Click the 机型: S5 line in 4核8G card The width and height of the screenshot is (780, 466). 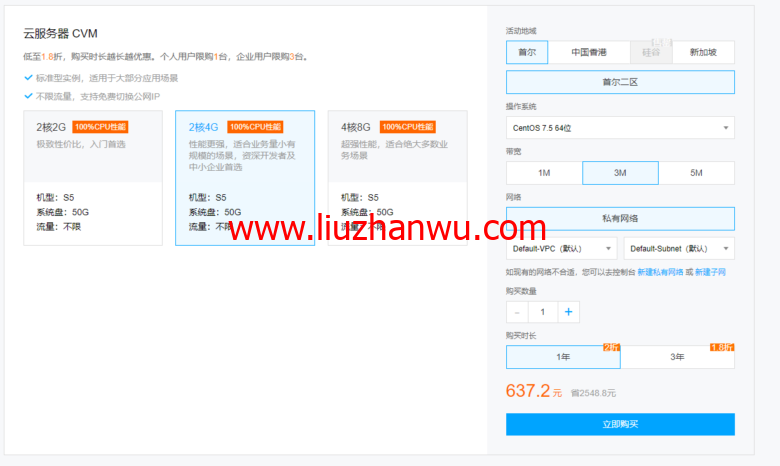click(360, 197)
